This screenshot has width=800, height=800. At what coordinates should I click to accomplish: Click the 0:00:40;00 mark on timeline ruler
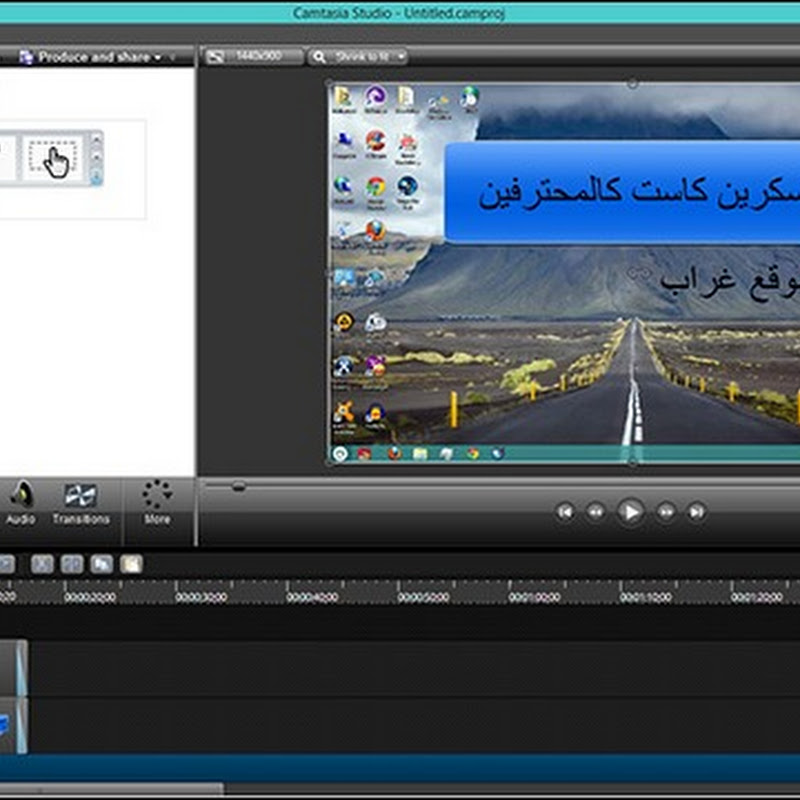point(312,597)
